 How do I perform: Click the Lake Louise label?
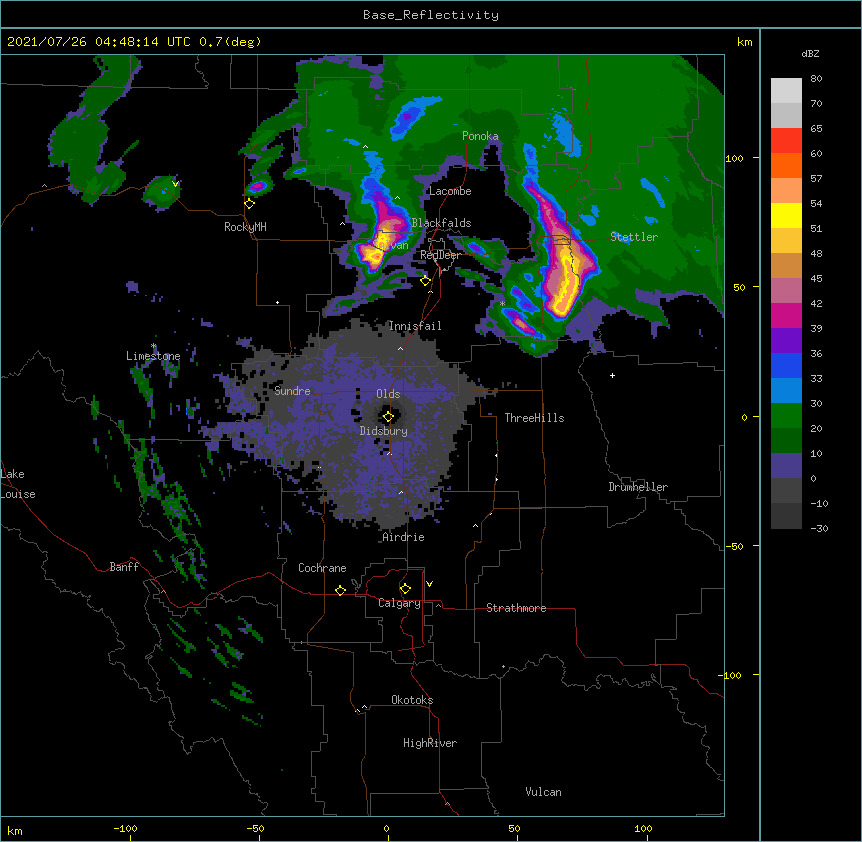click(17, 484)
